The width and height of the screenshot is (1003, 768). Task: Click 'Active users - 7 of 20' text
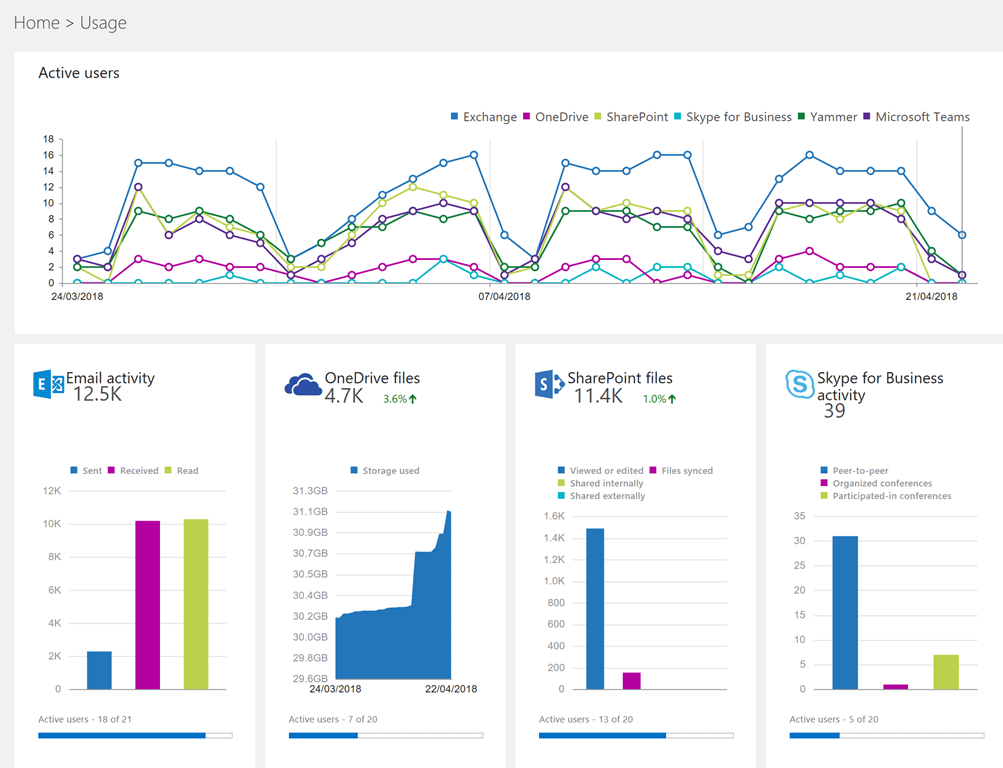(x=333, y=719)
